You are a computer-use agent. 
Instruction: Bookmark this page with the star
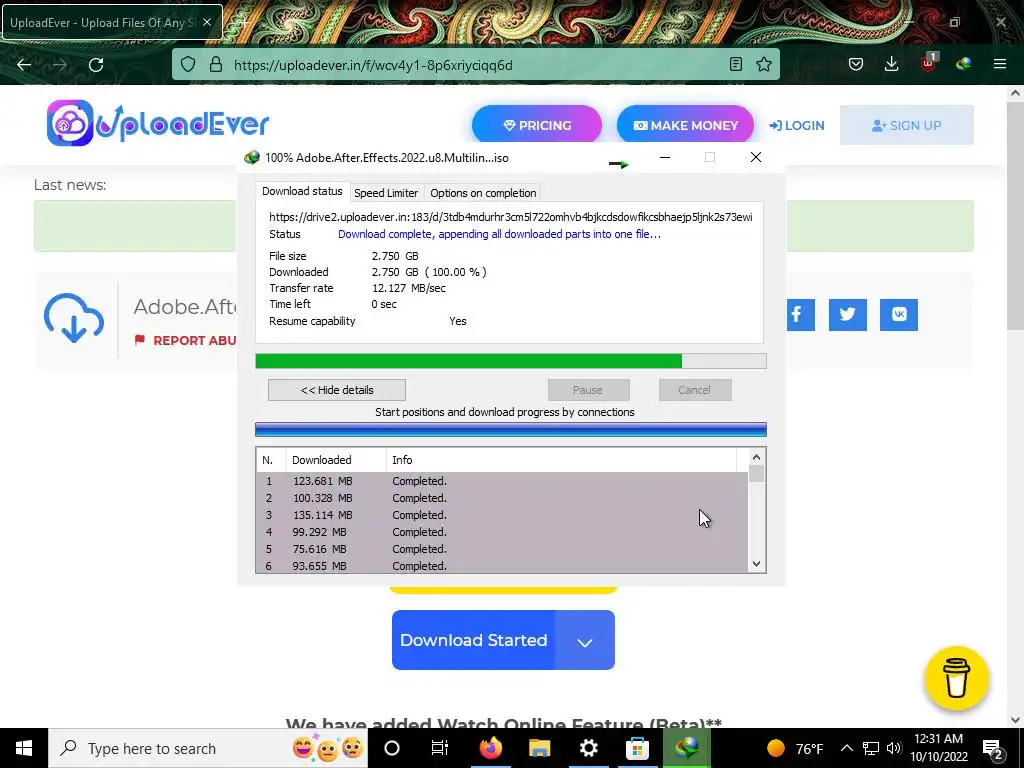764,64
